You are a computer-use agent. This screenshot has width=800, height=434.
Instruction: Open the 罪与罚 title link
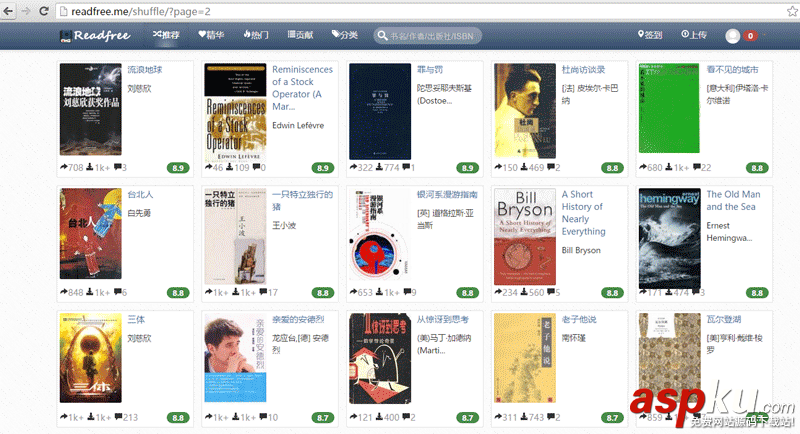(430, 69)
